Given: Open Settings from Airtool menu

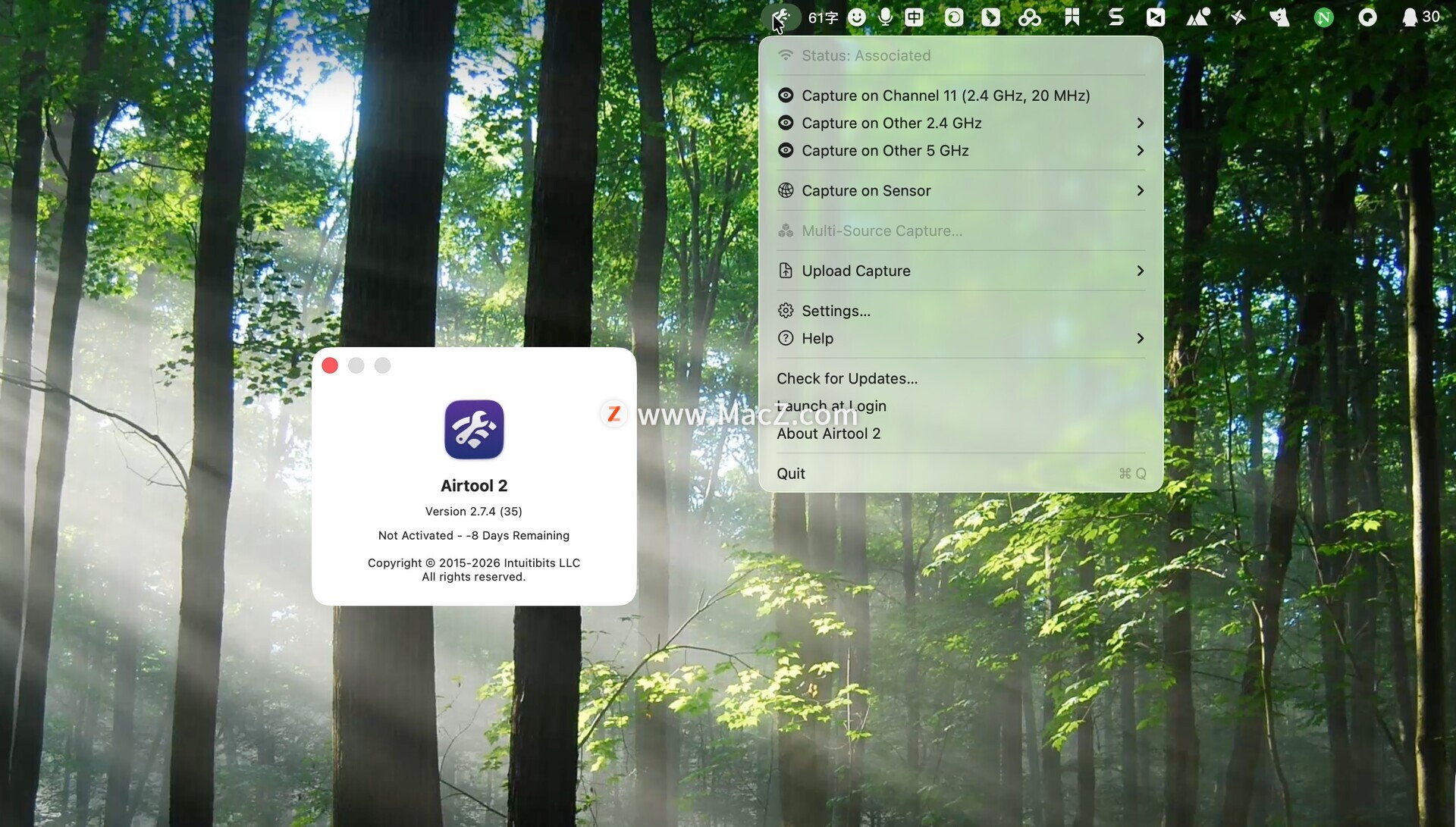Looking at the screenshot, I should [836, 311].
